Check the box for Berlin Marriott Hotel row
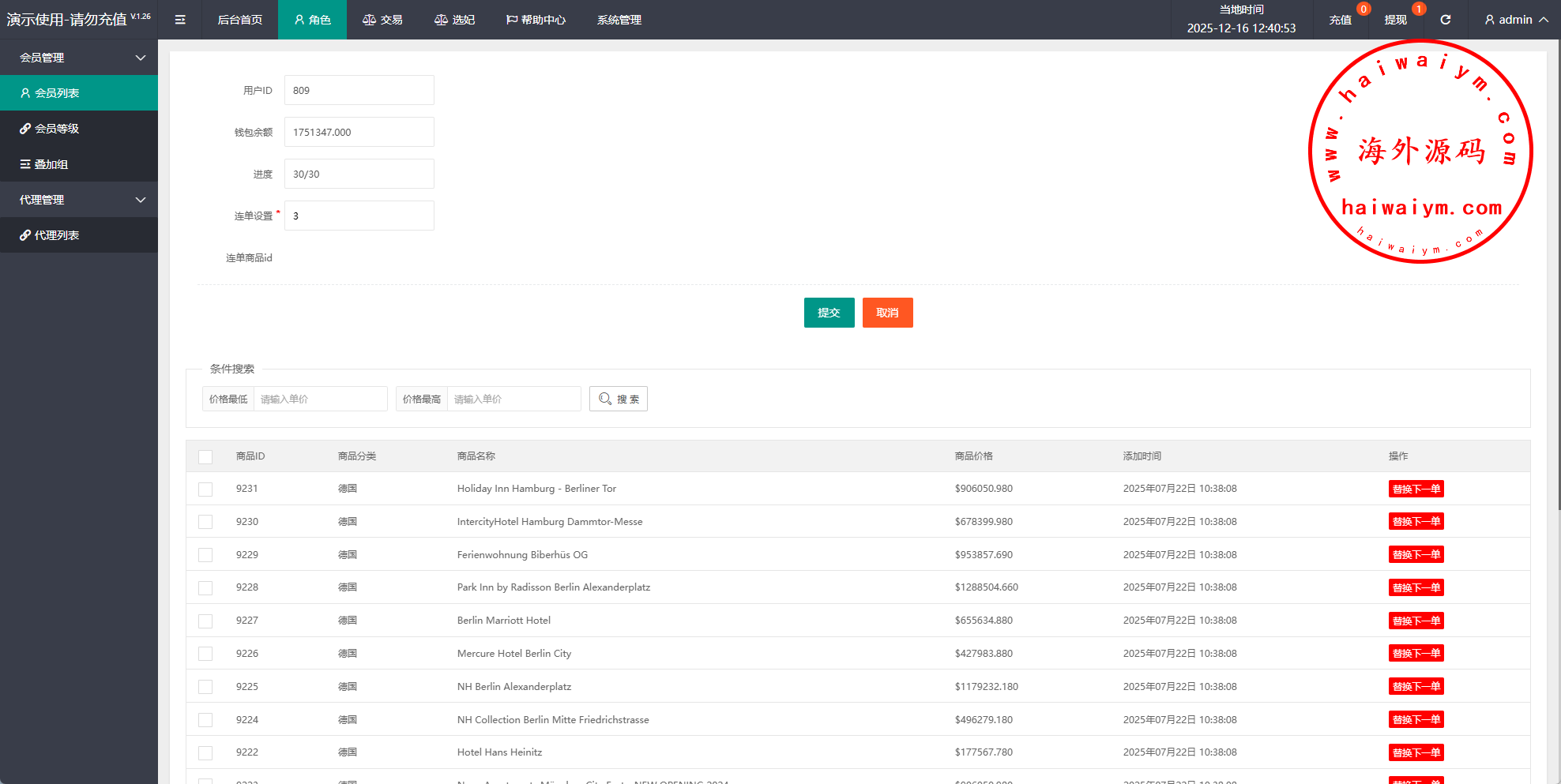The height and width of the screenshot is (784, 1561). pyautogui.click(x=205, y=621)
